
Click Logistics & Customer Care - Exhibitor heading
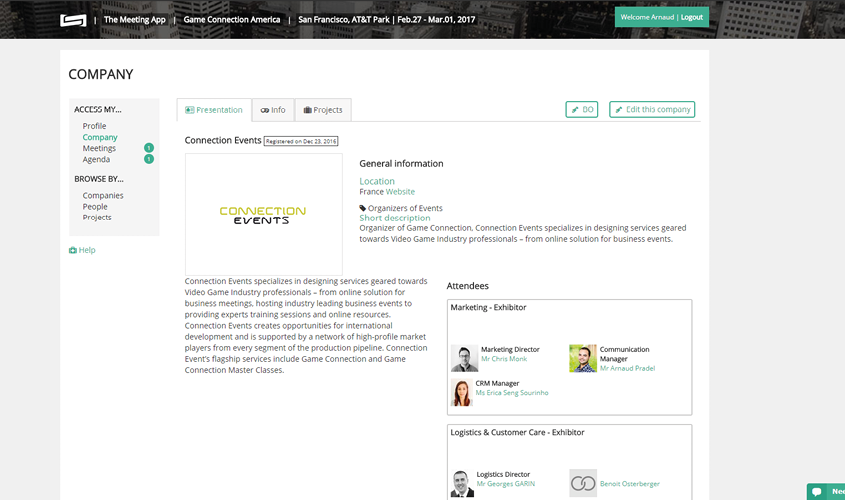pyautogui.click(x=517, y=433)
